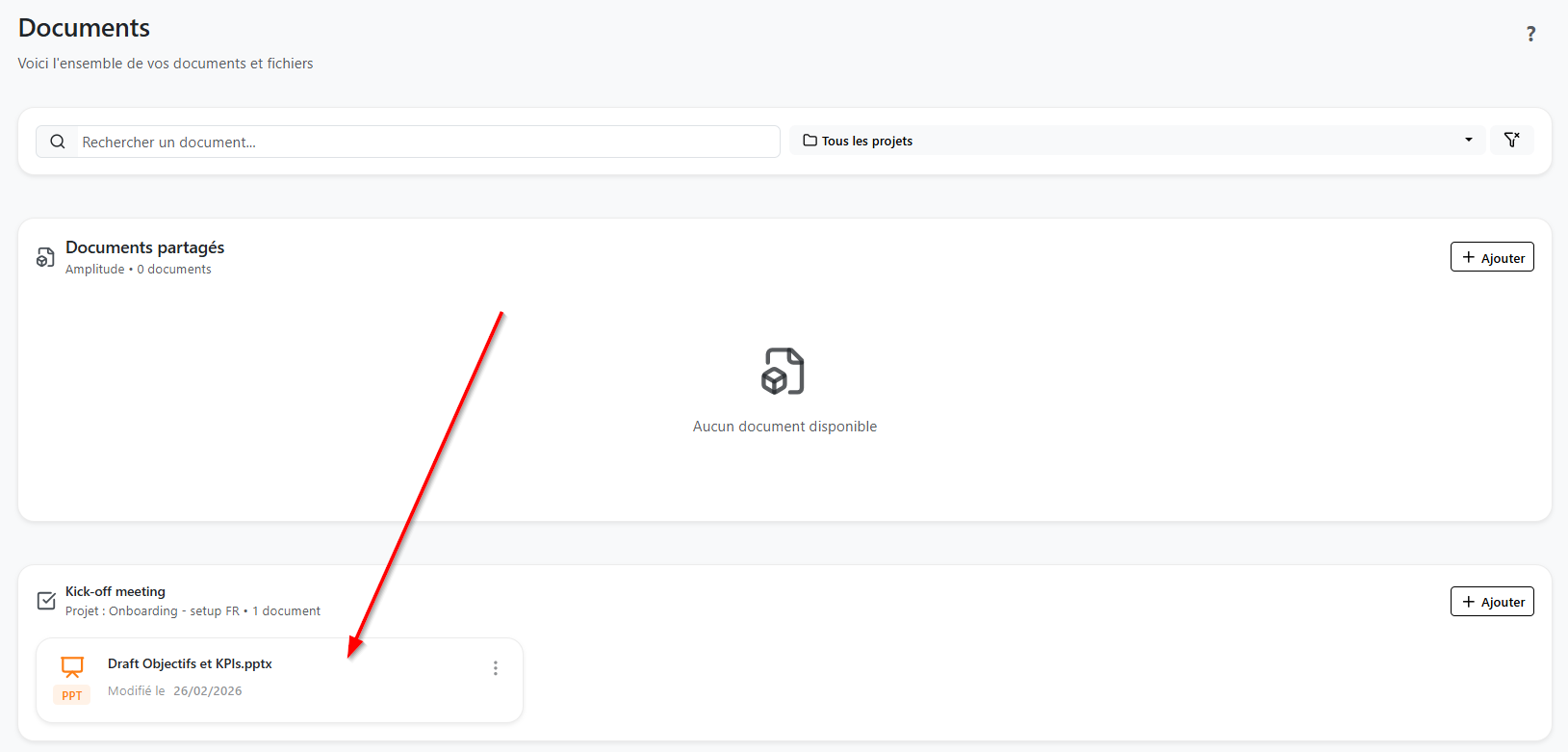Click the PPT badge label
1568x752 pixels.
pos(72,695)
